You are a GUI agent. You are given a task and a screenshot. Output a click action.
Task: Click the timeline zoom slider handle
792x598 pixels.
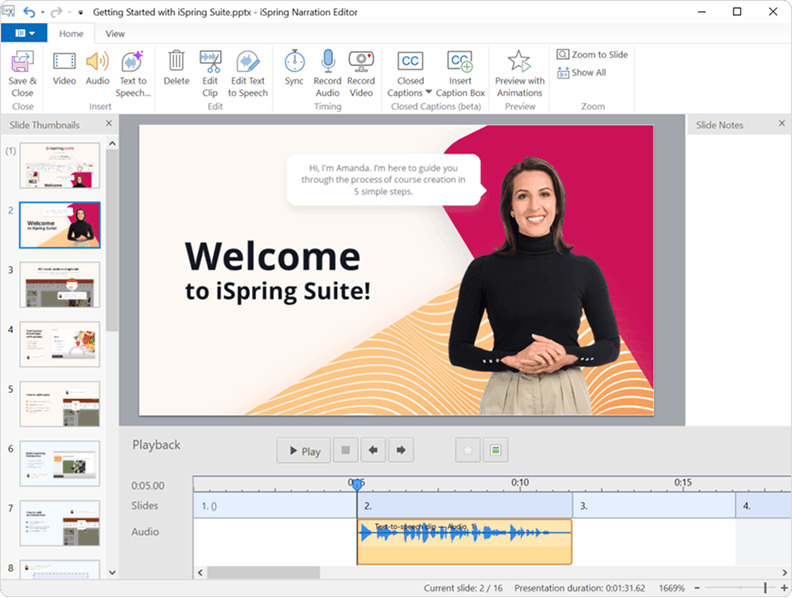766,588
